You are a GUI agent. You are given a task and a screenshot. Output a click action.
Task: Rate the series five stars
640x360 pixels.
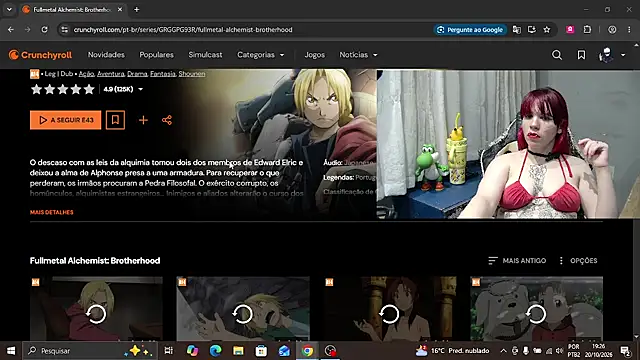(89, 89)
